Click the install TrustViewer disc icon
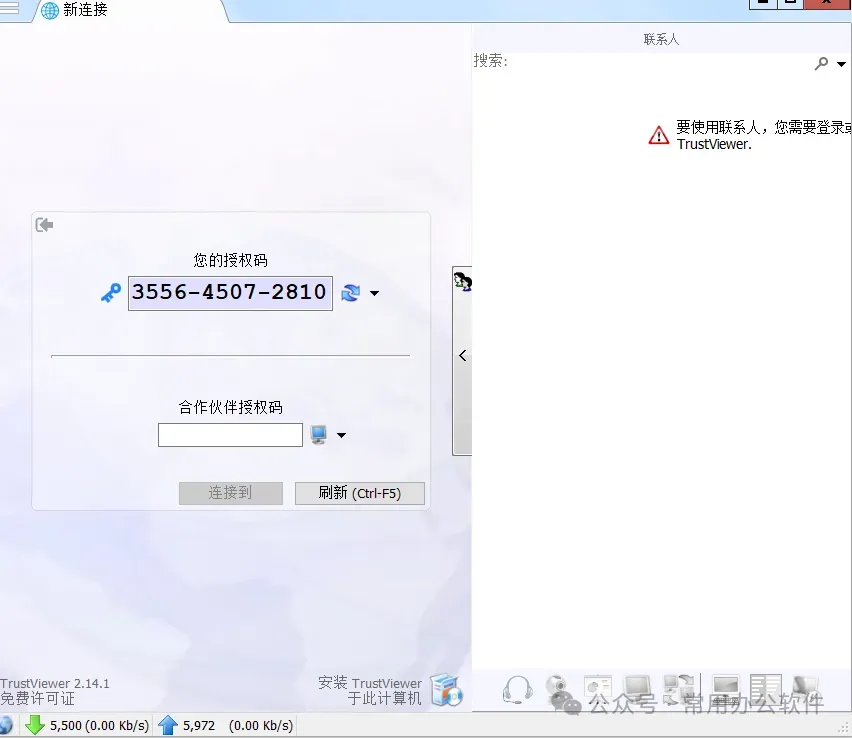The height and width of the screenshot is (738, 852). [x=446, y=690]
